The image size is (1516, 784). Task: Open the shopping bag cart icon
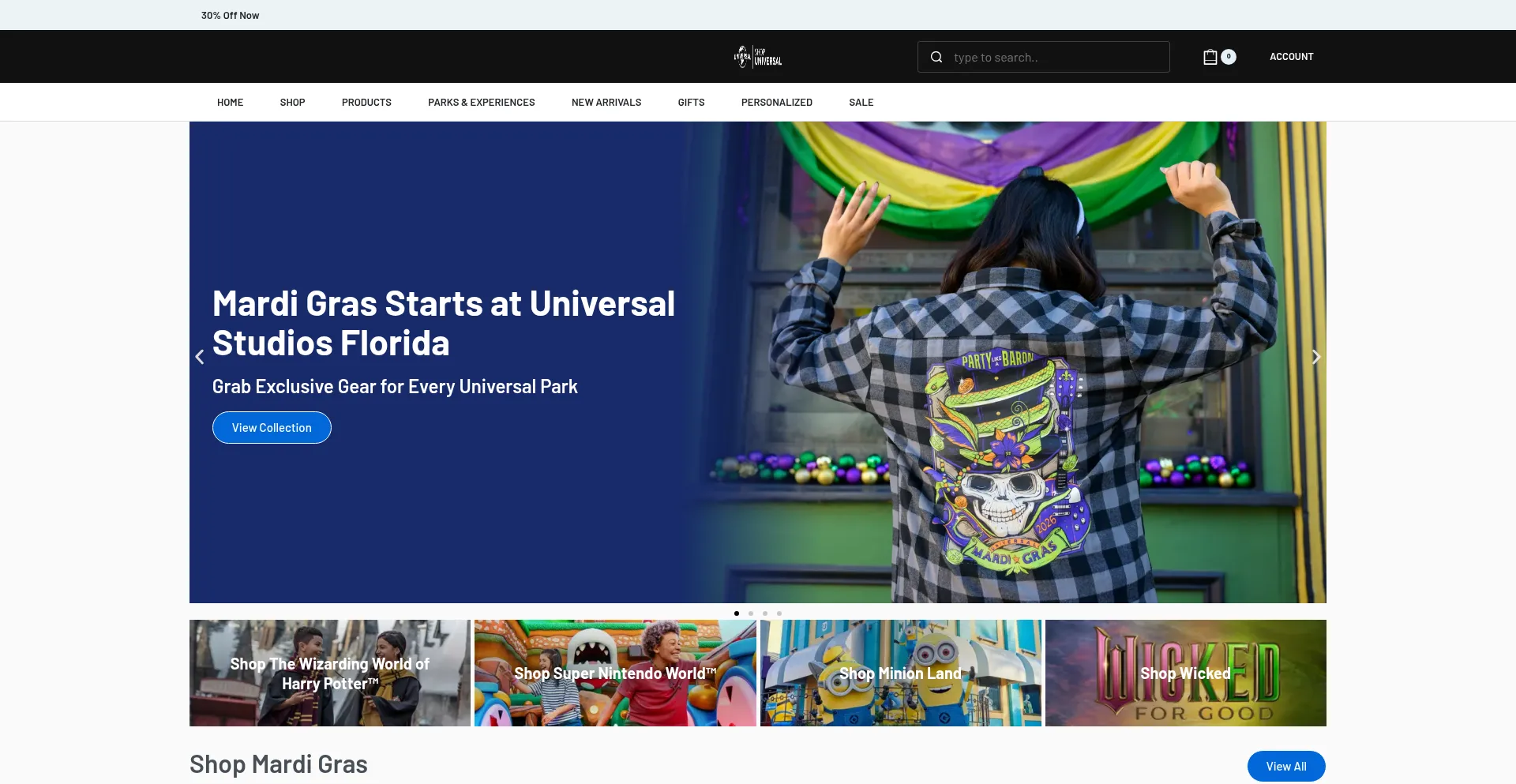pyautogui.click(x=1210, y=57)
